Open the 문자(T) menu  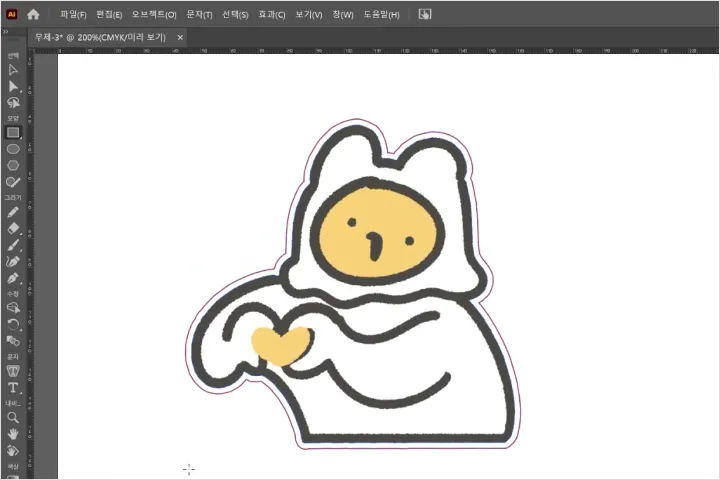(x=199, y=15)
